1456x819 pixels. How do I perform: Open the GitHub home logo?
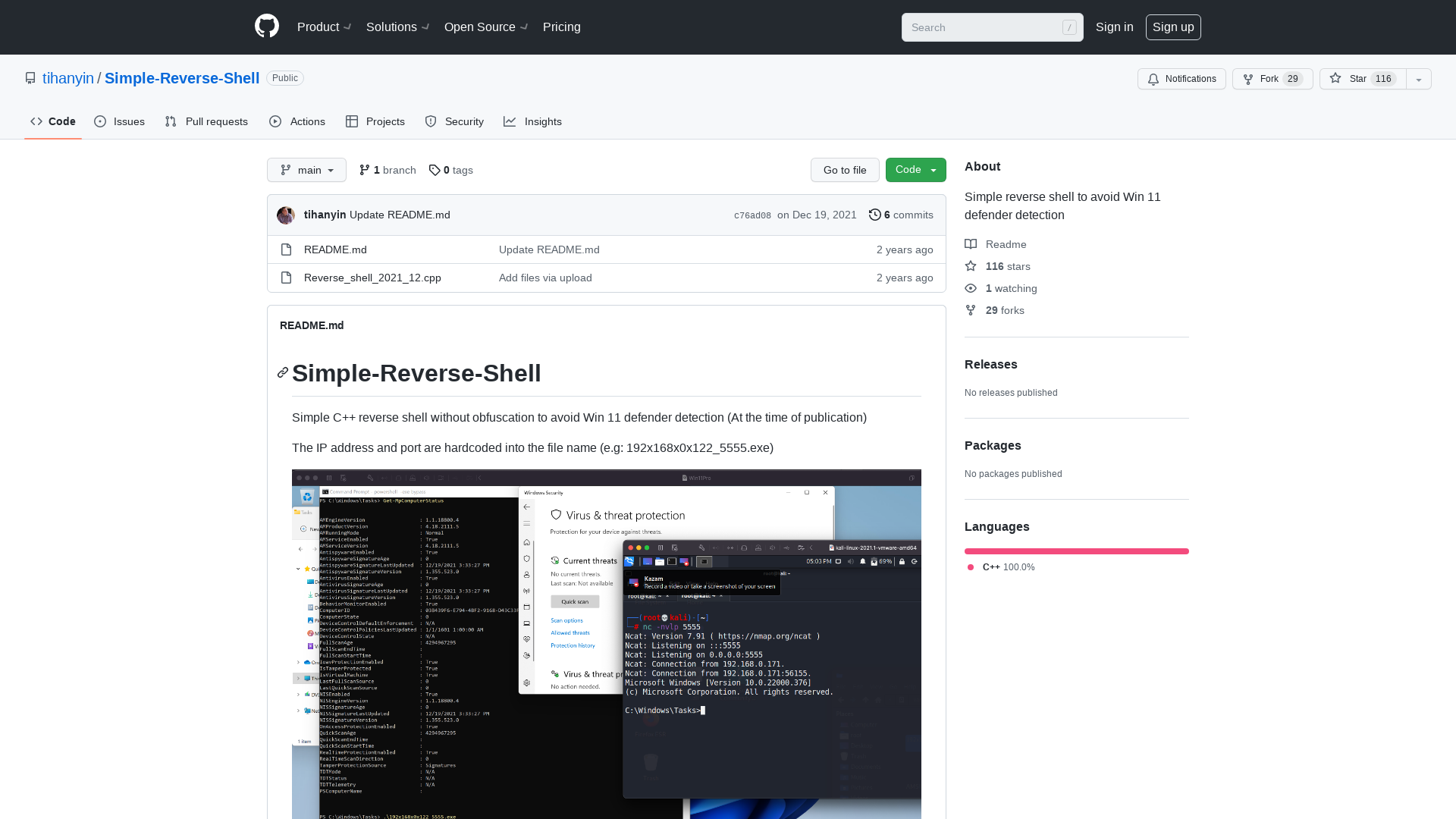click(x=267, y=27)
